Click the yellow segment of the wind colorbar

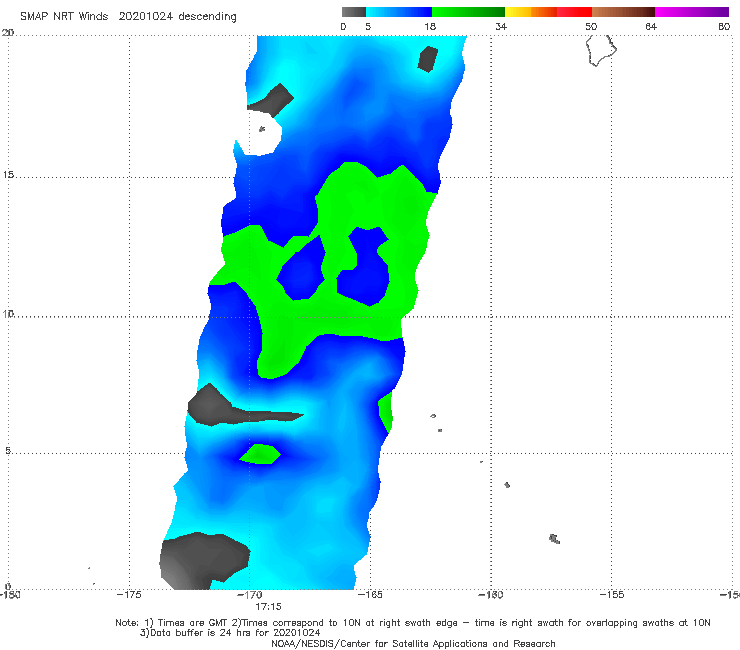[518, 12]
